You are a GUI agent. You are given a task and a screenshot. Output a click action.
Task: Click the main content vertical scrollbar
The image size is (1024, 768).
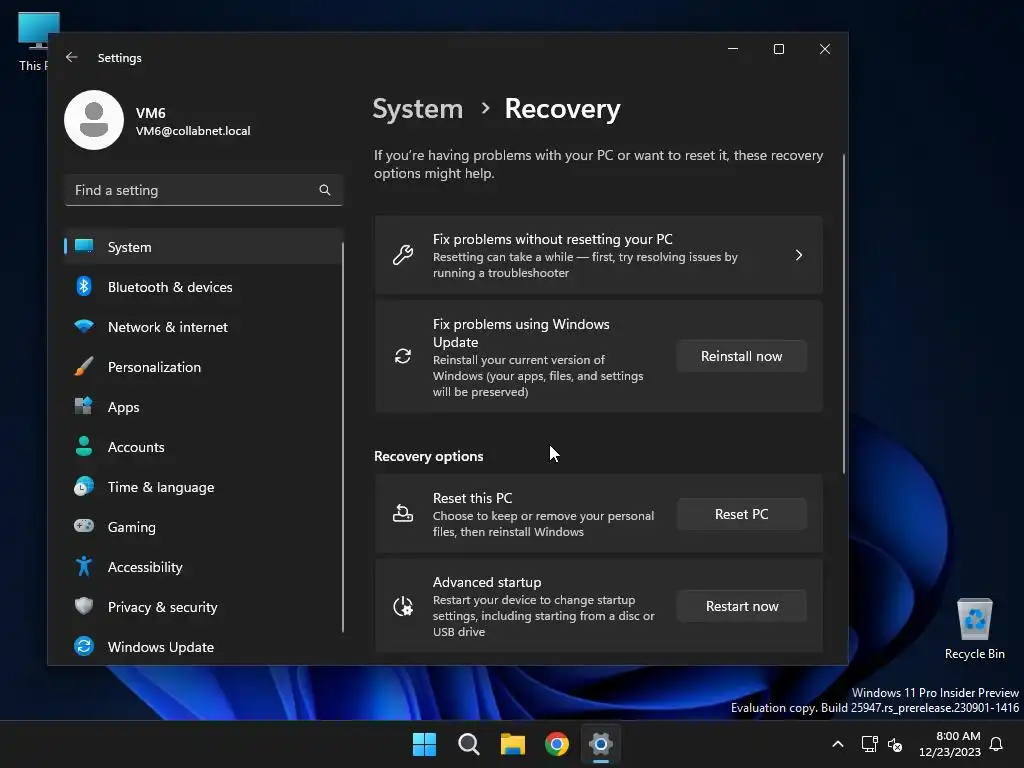click(x=843, y=313)
